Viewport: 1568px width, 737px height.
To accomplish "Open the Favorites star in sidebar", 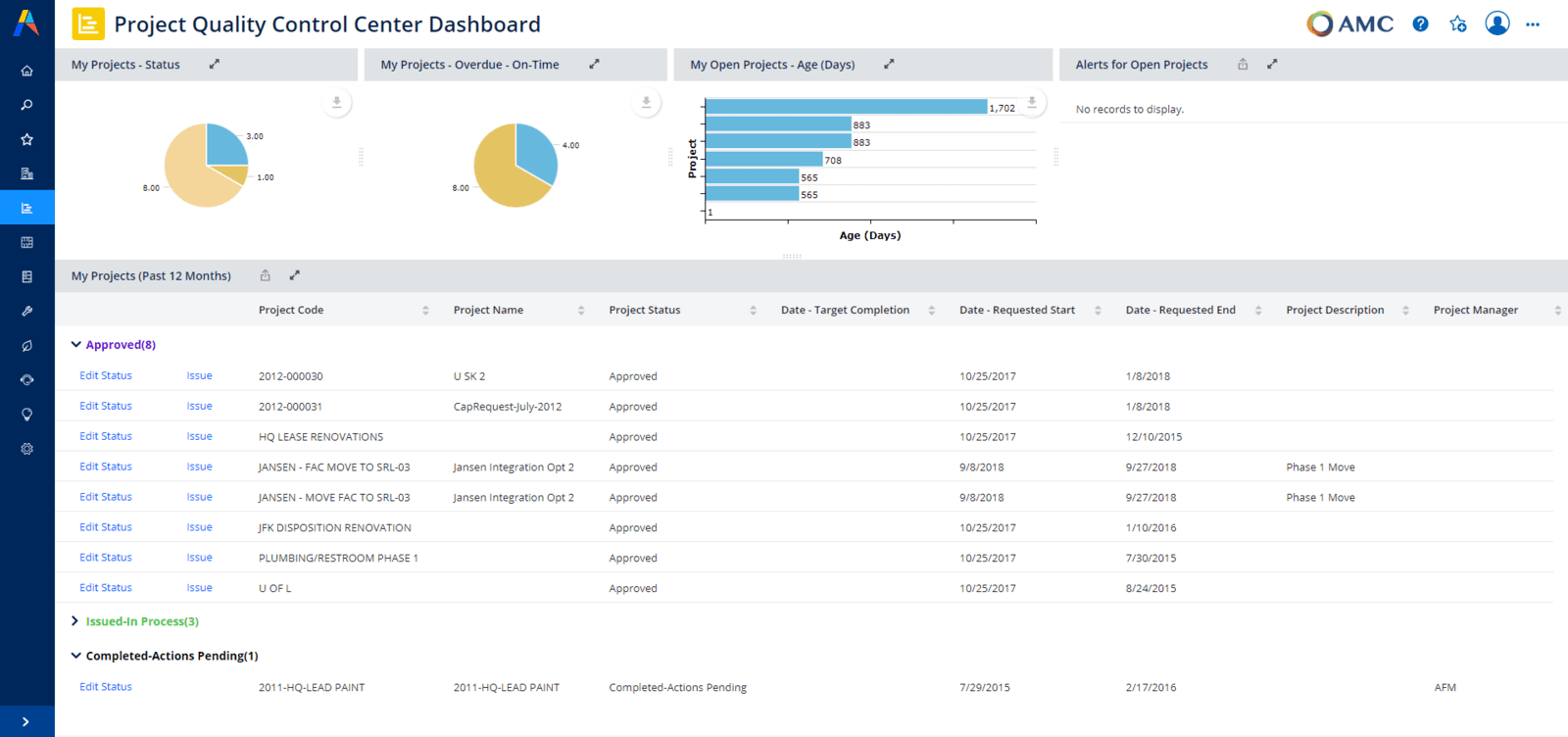I will pyautogui.click(x=26, y=139).
